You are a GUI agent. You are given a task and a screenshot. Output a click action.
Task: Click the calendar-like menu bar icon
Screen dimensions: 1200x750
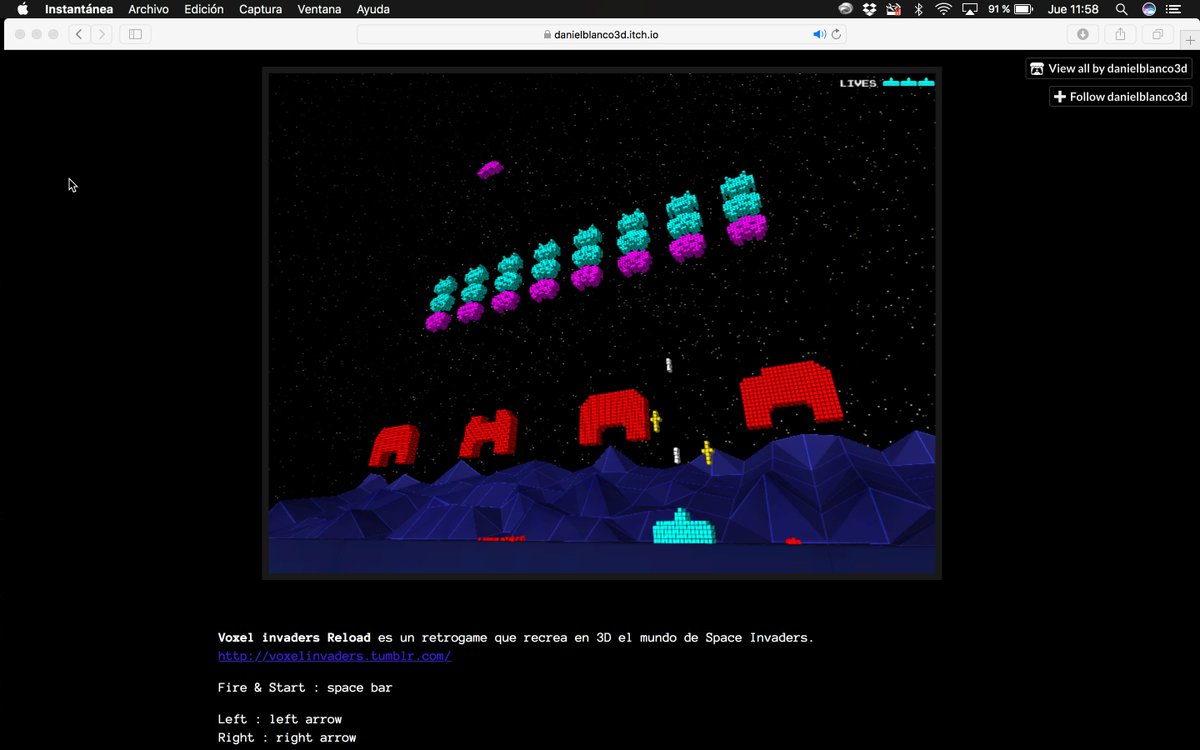(x=893, y=9)
